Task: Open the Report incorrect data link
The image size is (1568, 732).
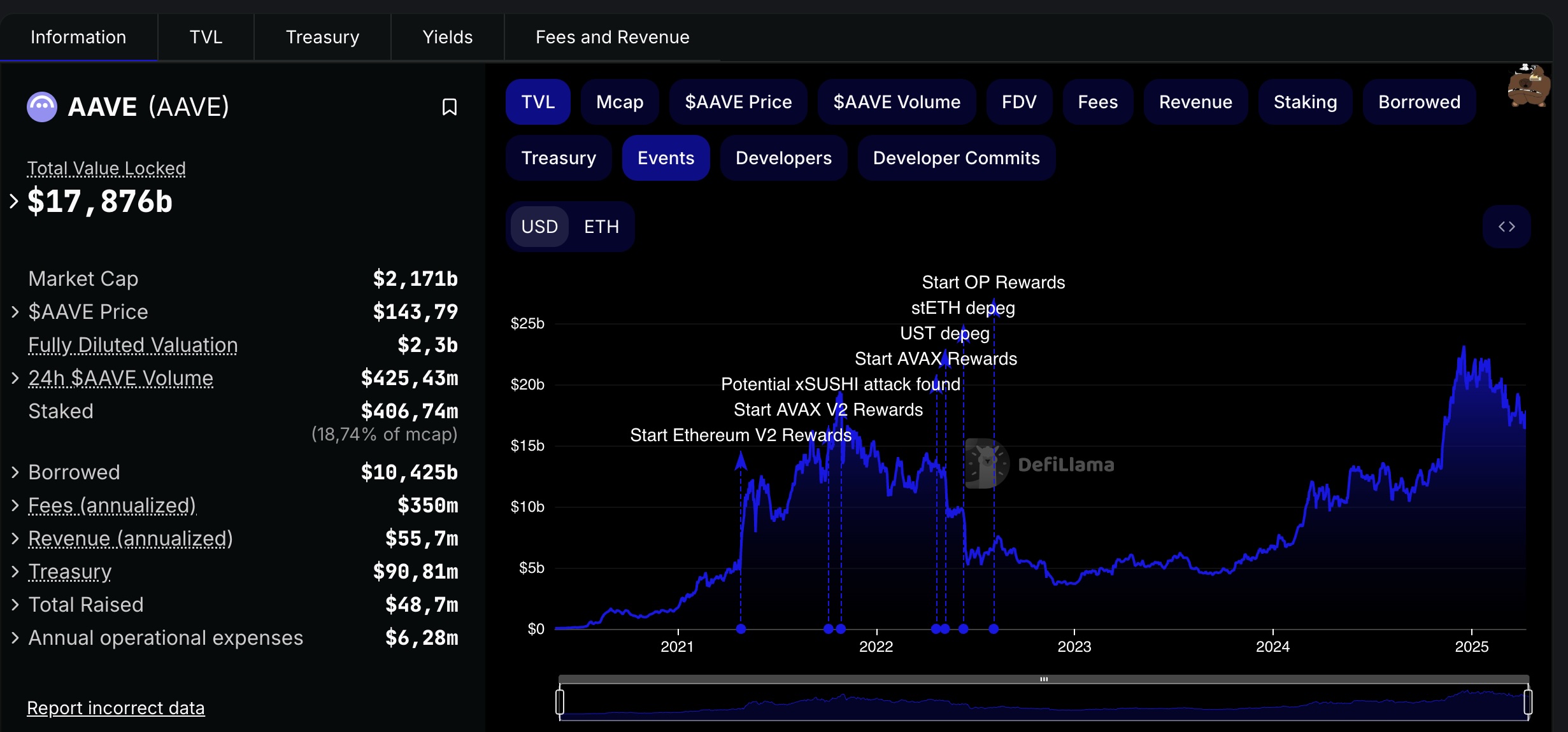Action: (x=116, y=708)
